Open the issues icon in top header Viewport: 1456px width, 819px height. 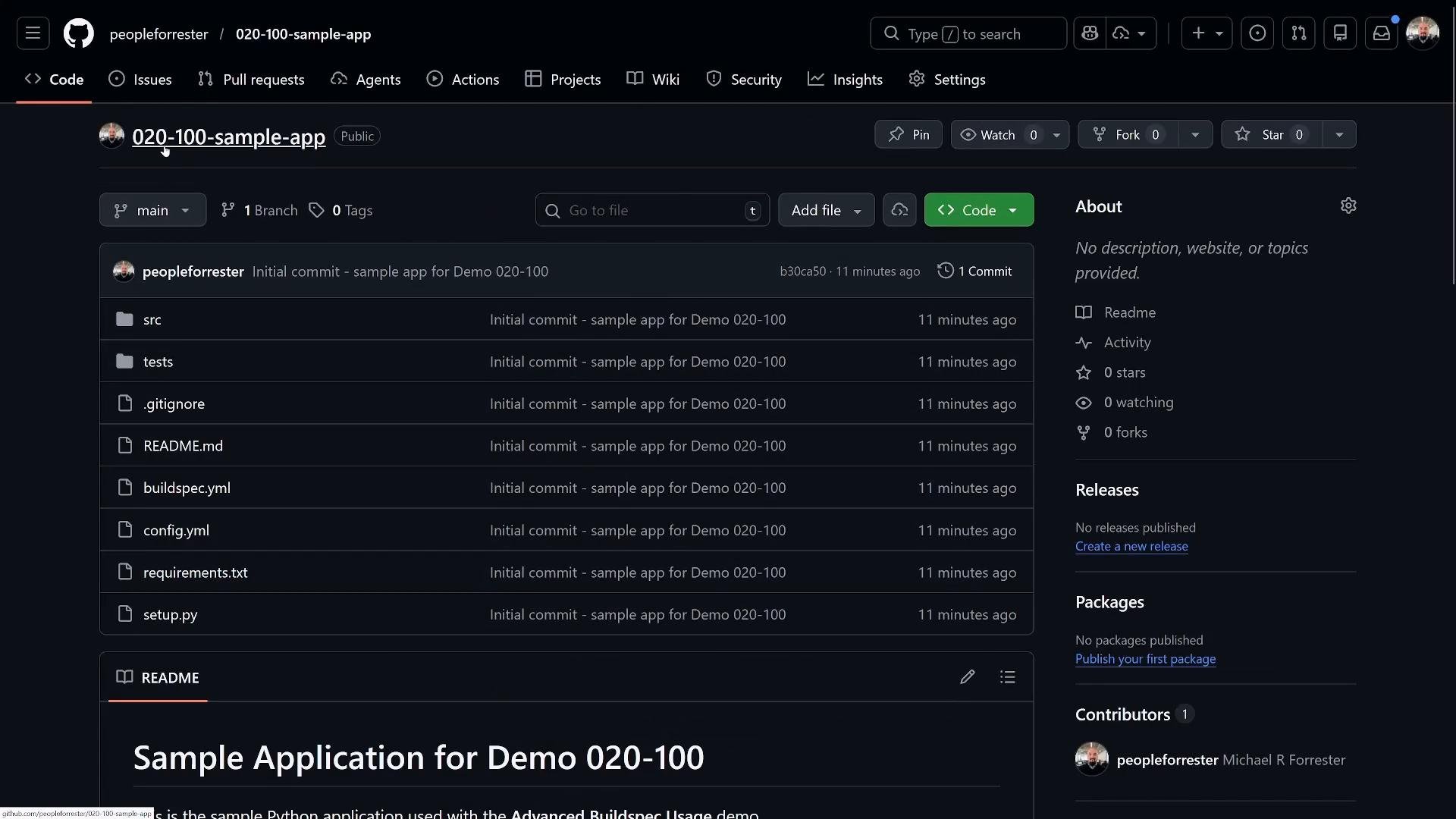click(1257, 33)
